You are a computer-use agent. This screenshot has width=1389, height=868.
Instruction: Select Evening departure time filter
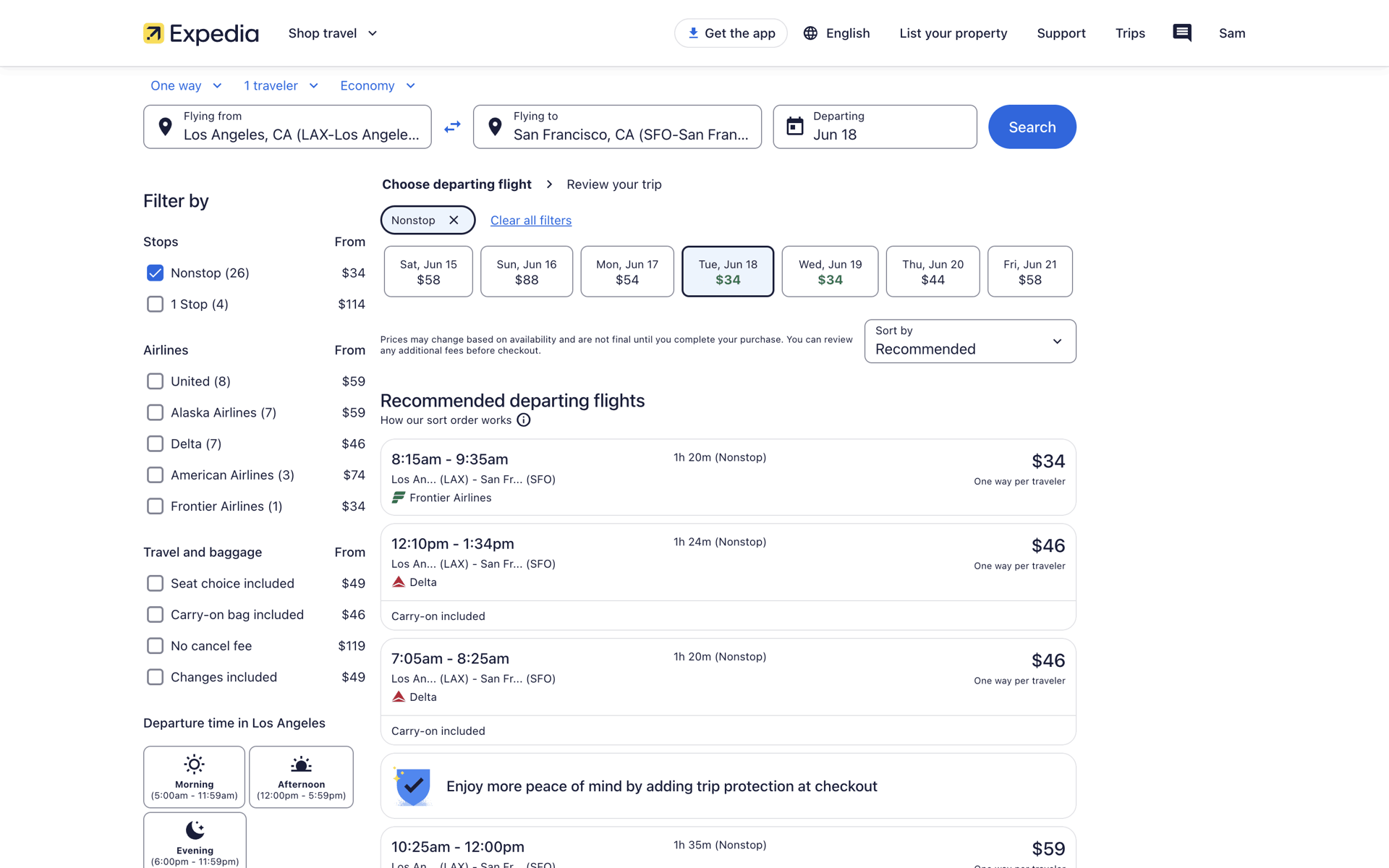tap(195, 841)
